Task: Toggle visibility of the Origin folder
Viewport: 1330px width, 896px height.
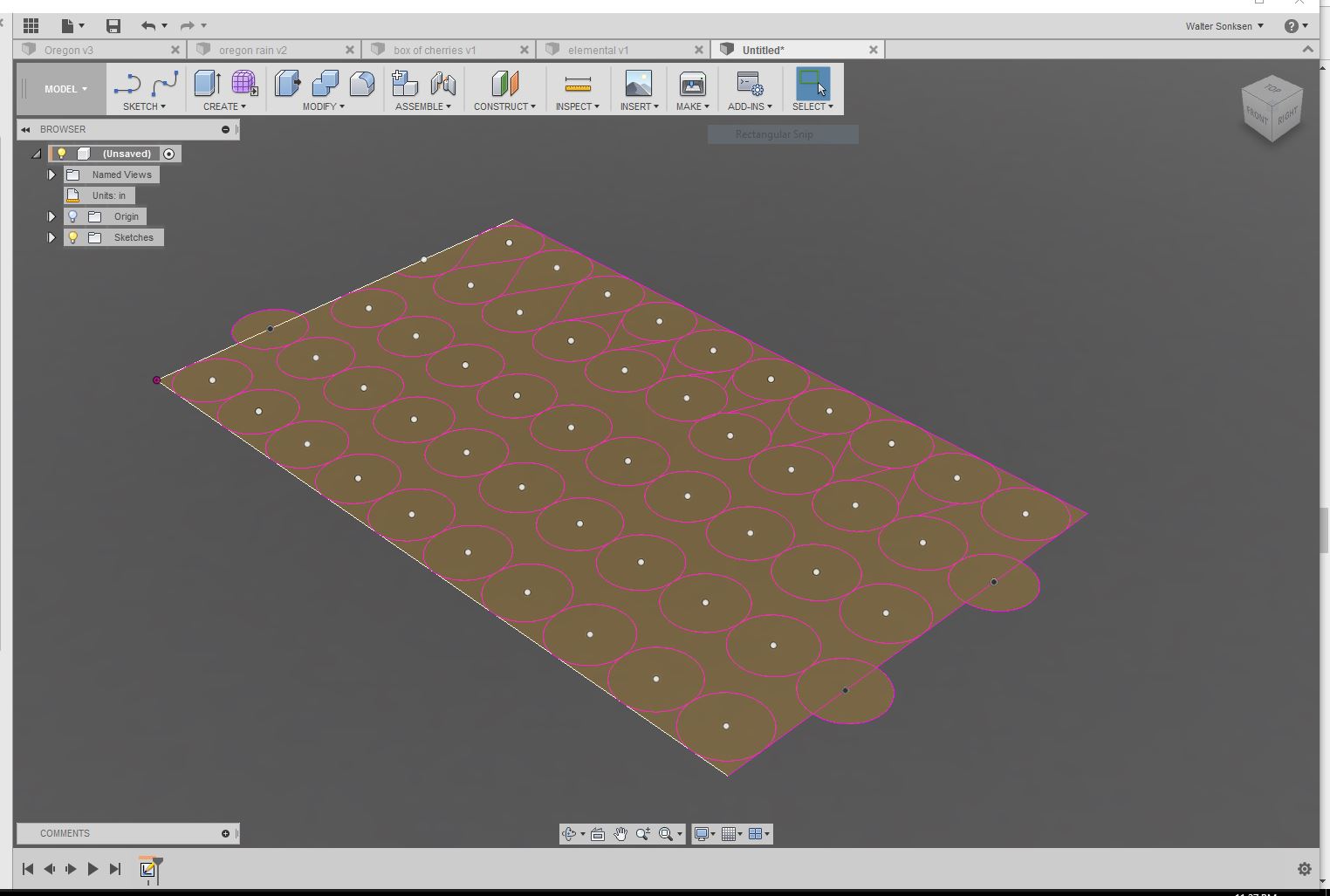Action: pos(73,216)
